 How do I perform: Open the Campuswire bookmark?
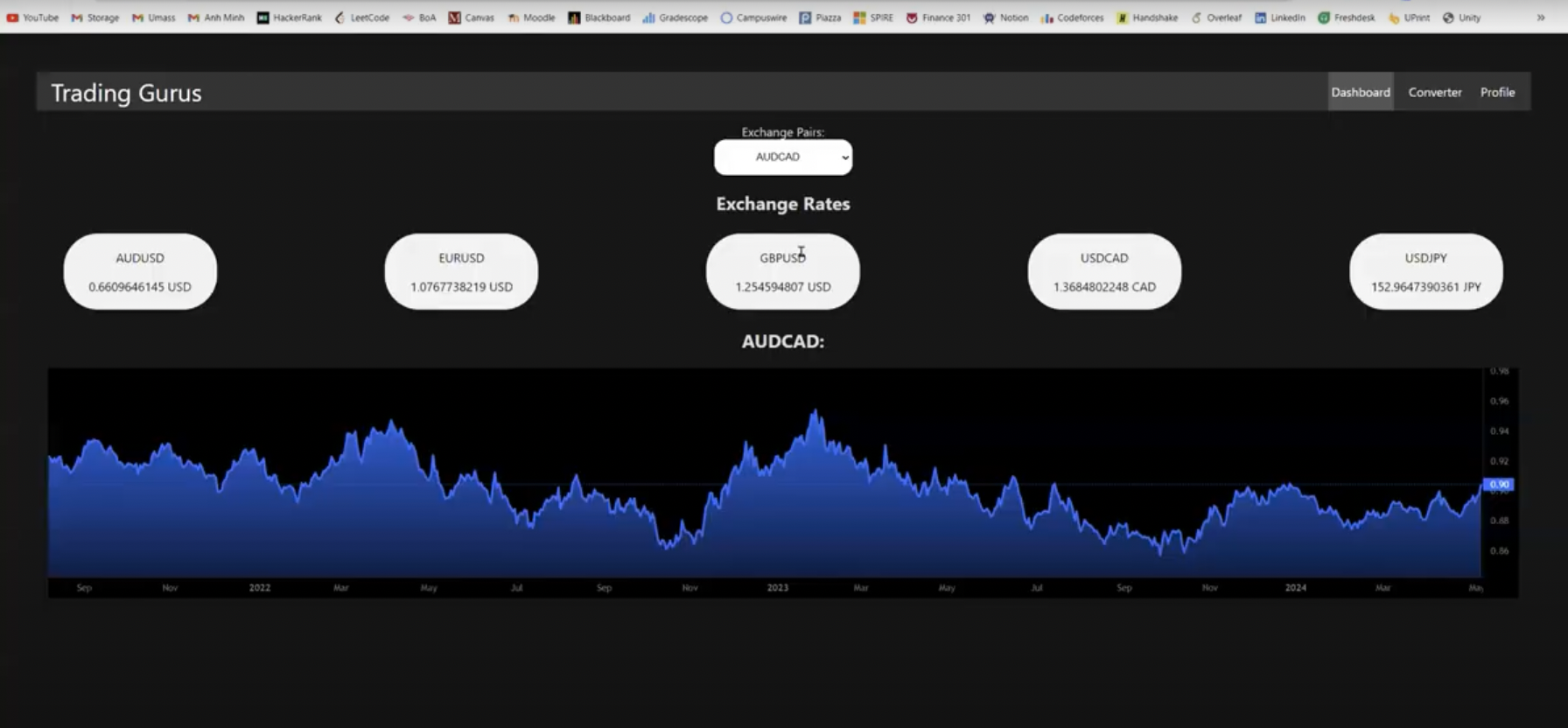(x=753, y=17)
